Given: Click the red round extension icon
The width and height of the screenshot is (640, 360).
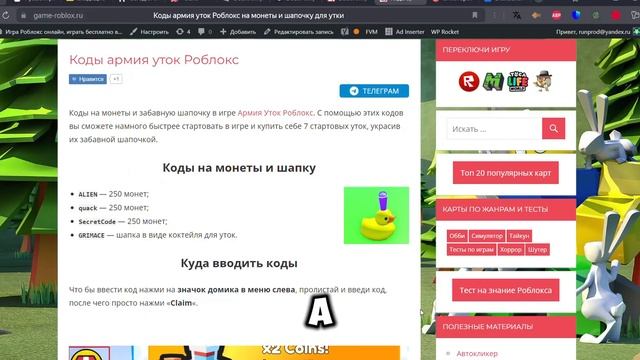Looking at the screenshot, I should (616, 16).
